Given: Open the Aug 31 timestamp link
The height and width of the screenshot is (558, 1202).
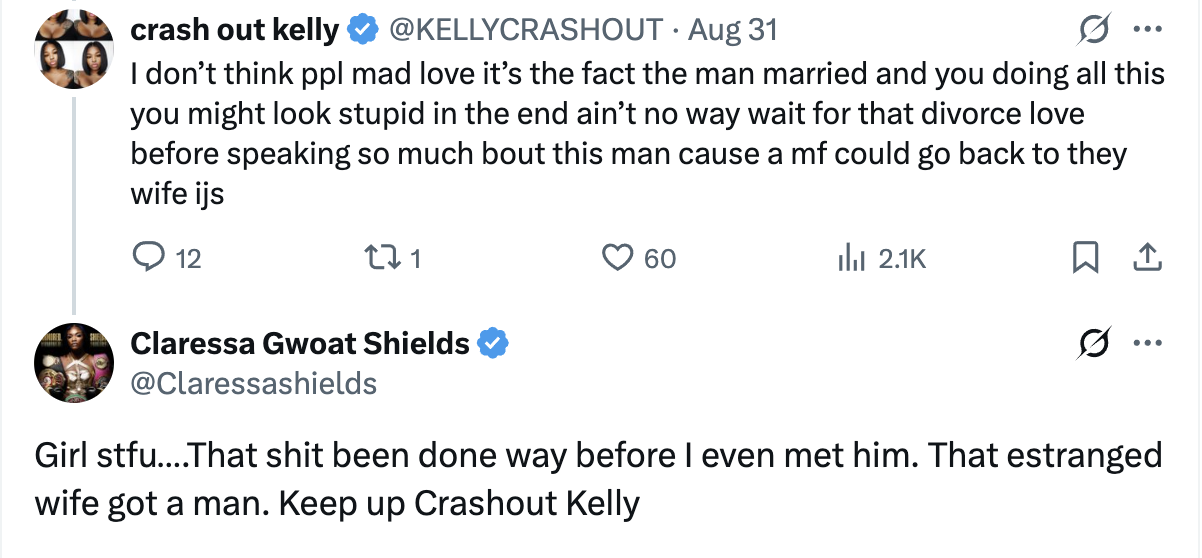Looking at the screenshot, I should (731, 31).
